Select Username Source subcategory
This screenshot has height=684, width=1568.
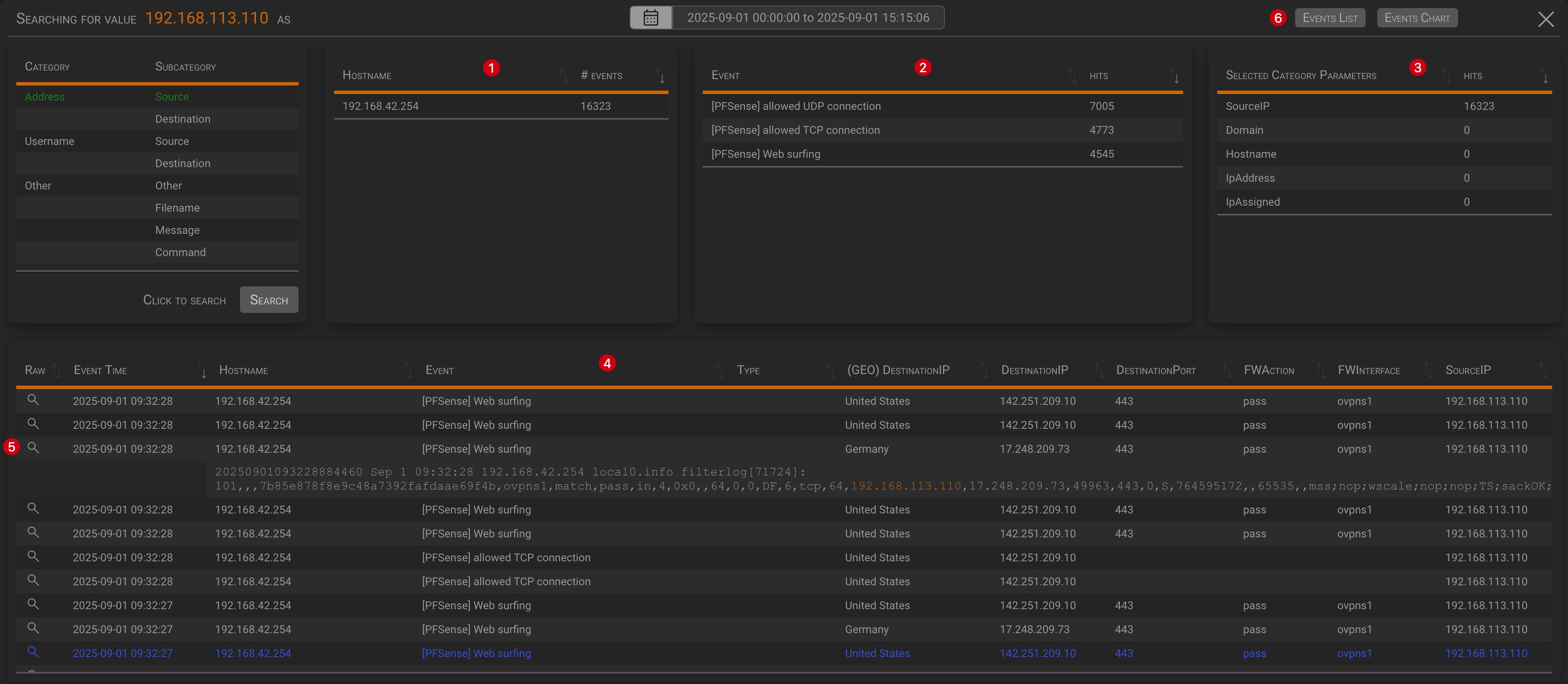(x=172, y=141)
